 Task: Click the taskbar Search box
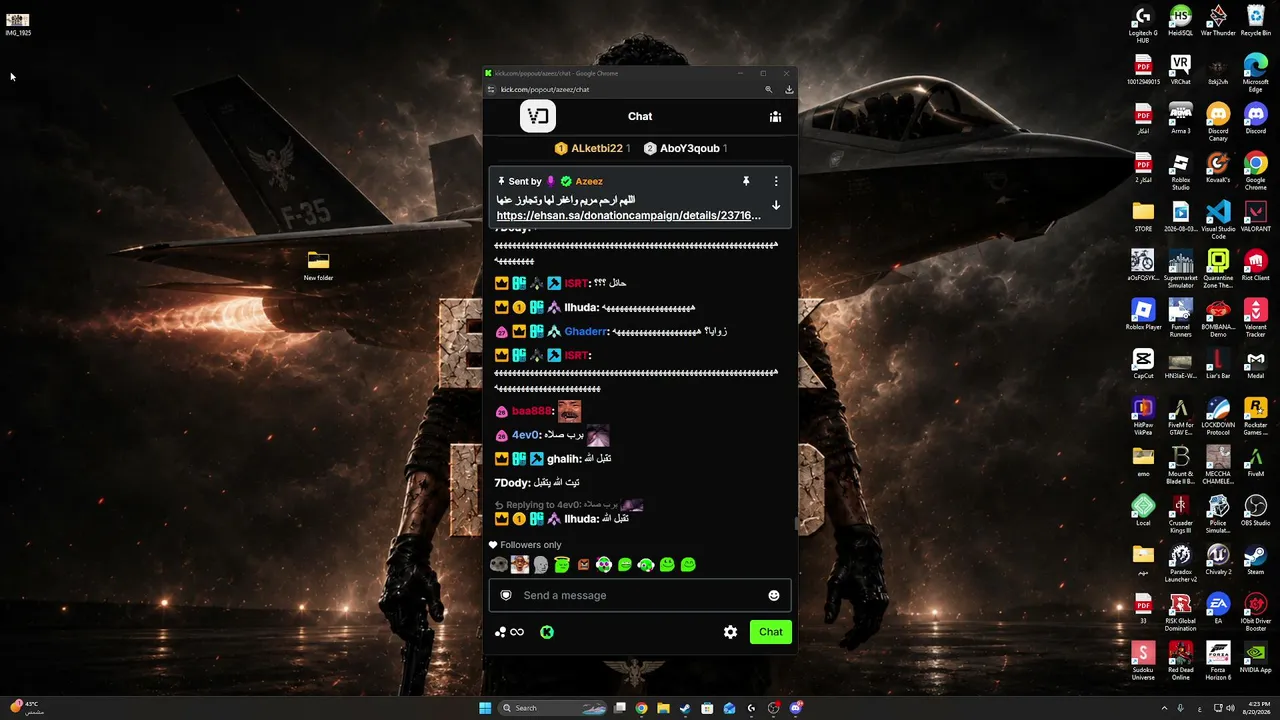(x=552, y=708)
